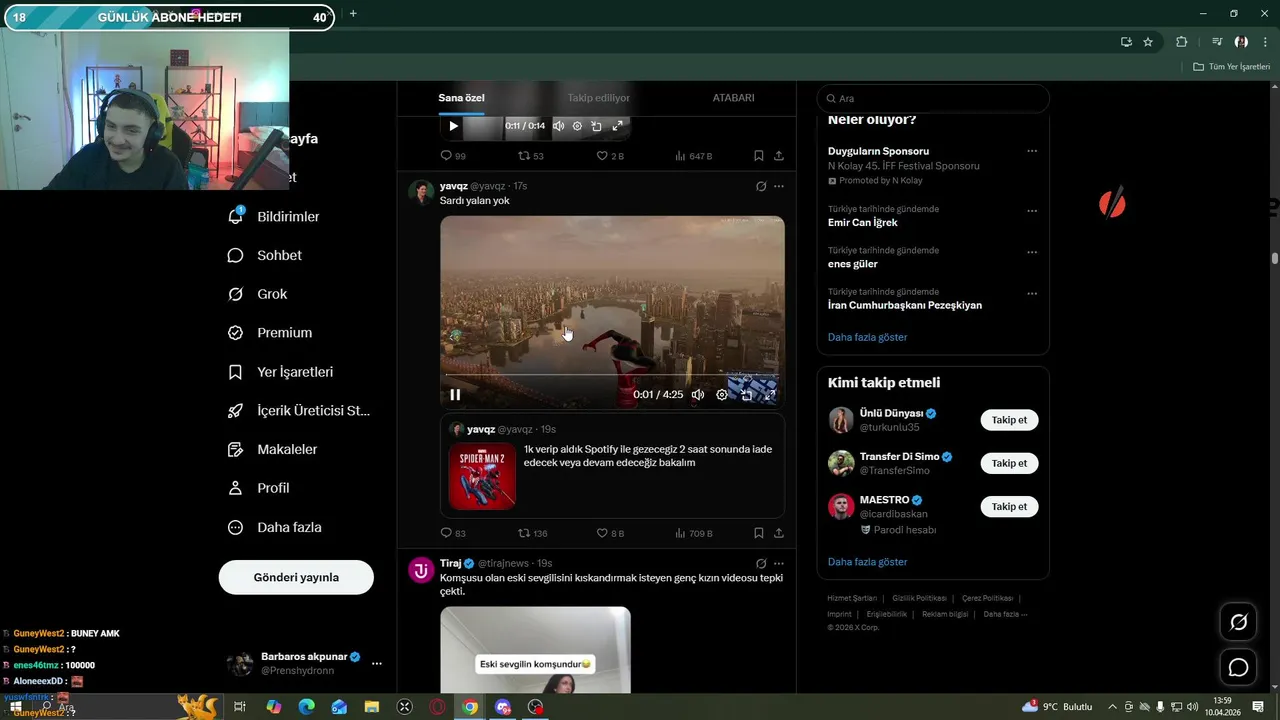View analytics showing 709 B views
Screen dimensions: 1280x720
(x=694, y=533)
